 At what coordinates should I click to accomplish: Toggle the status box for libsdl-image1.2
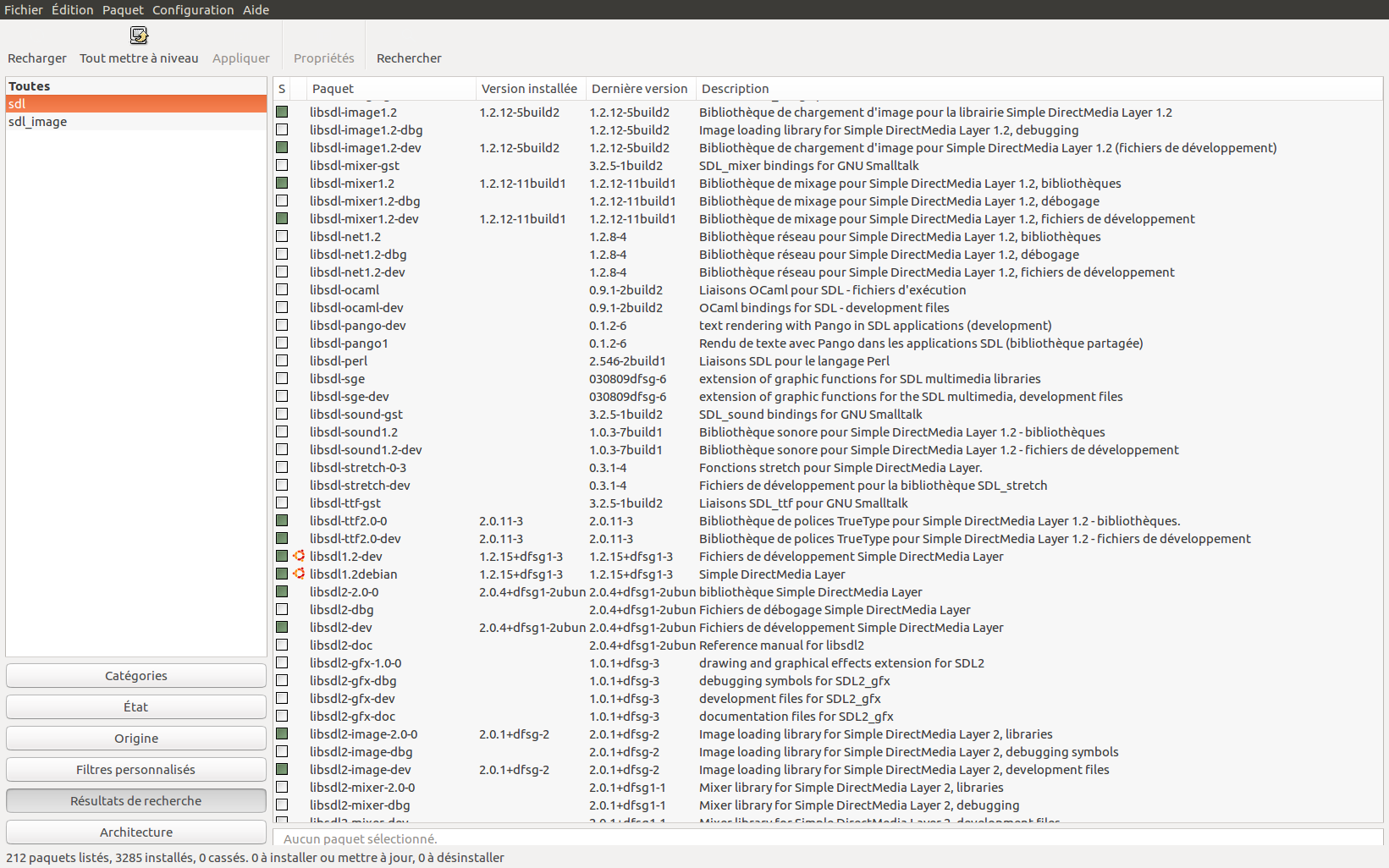[x=282, y=112]
